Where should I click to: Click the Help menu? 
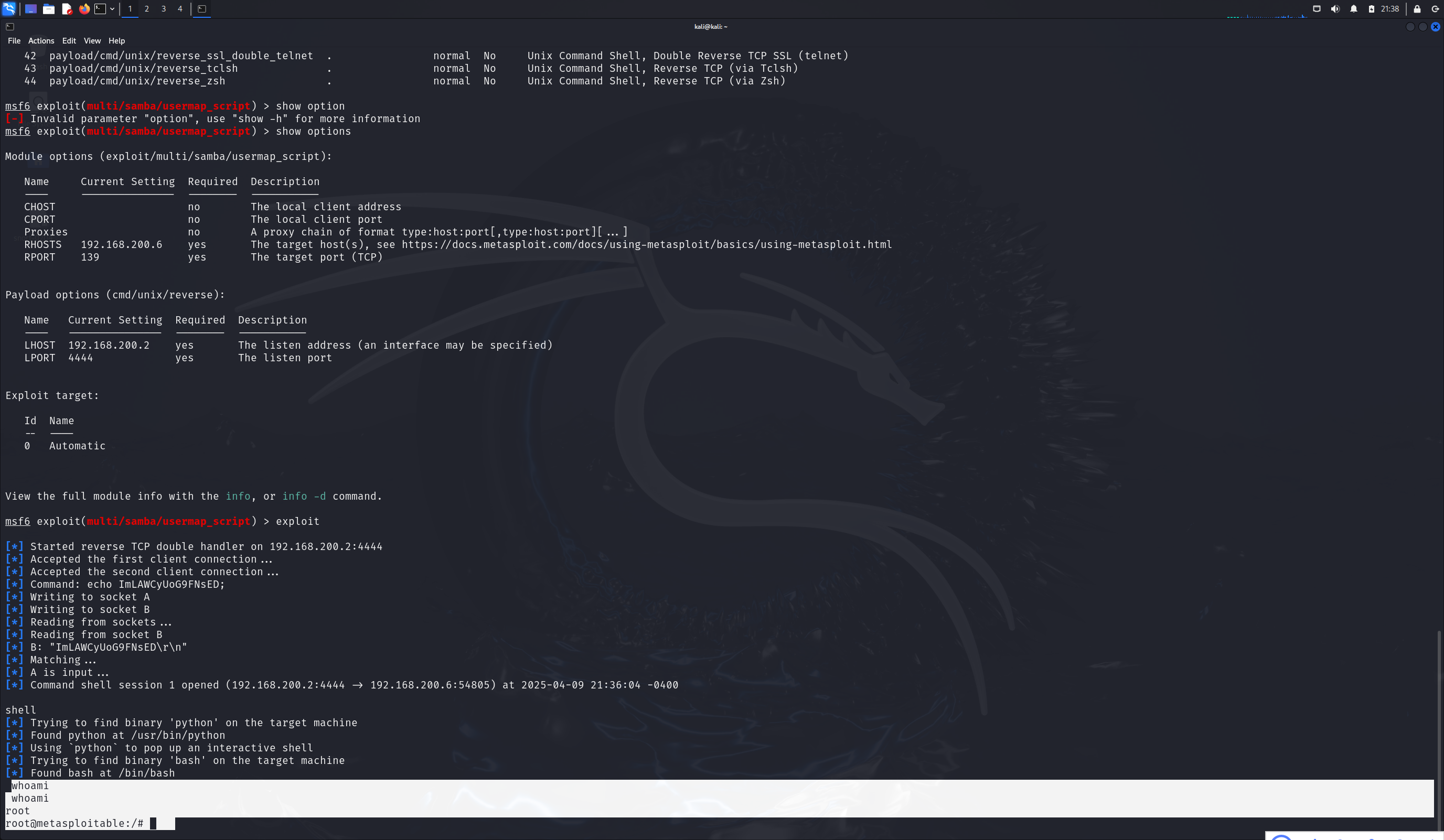pos(116,41)
